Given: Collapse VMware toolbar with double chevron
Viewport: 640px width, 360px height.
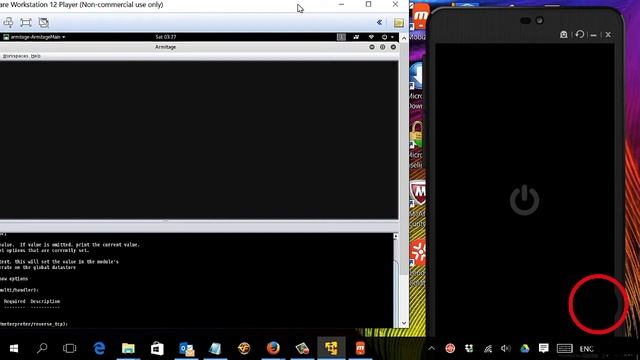Looking at the screenshot, I should click(x=380, y=22).
